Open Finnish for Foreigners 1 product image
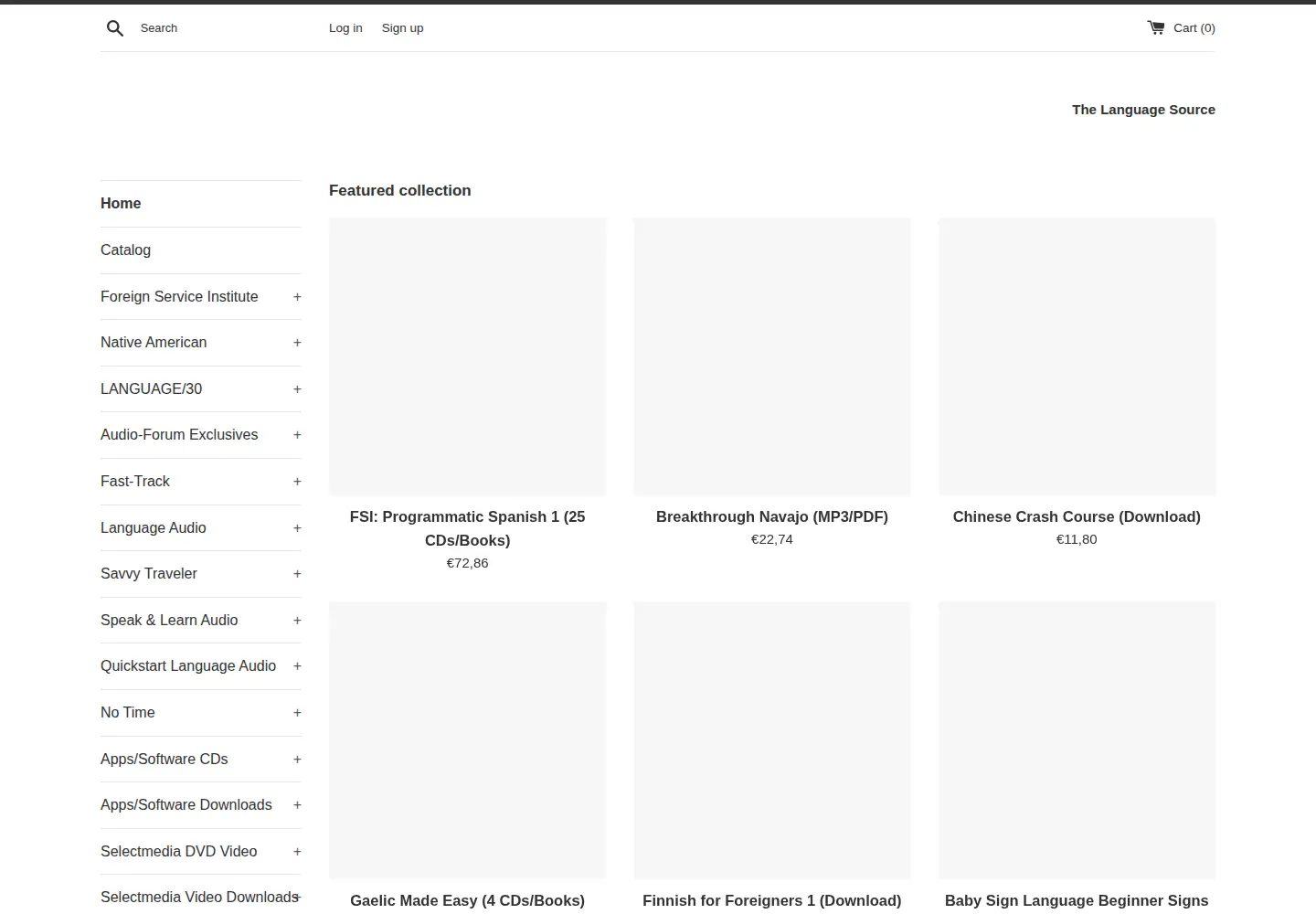Image resolution: width=1316 pixels, height=914 pixels. pos(772,740)
